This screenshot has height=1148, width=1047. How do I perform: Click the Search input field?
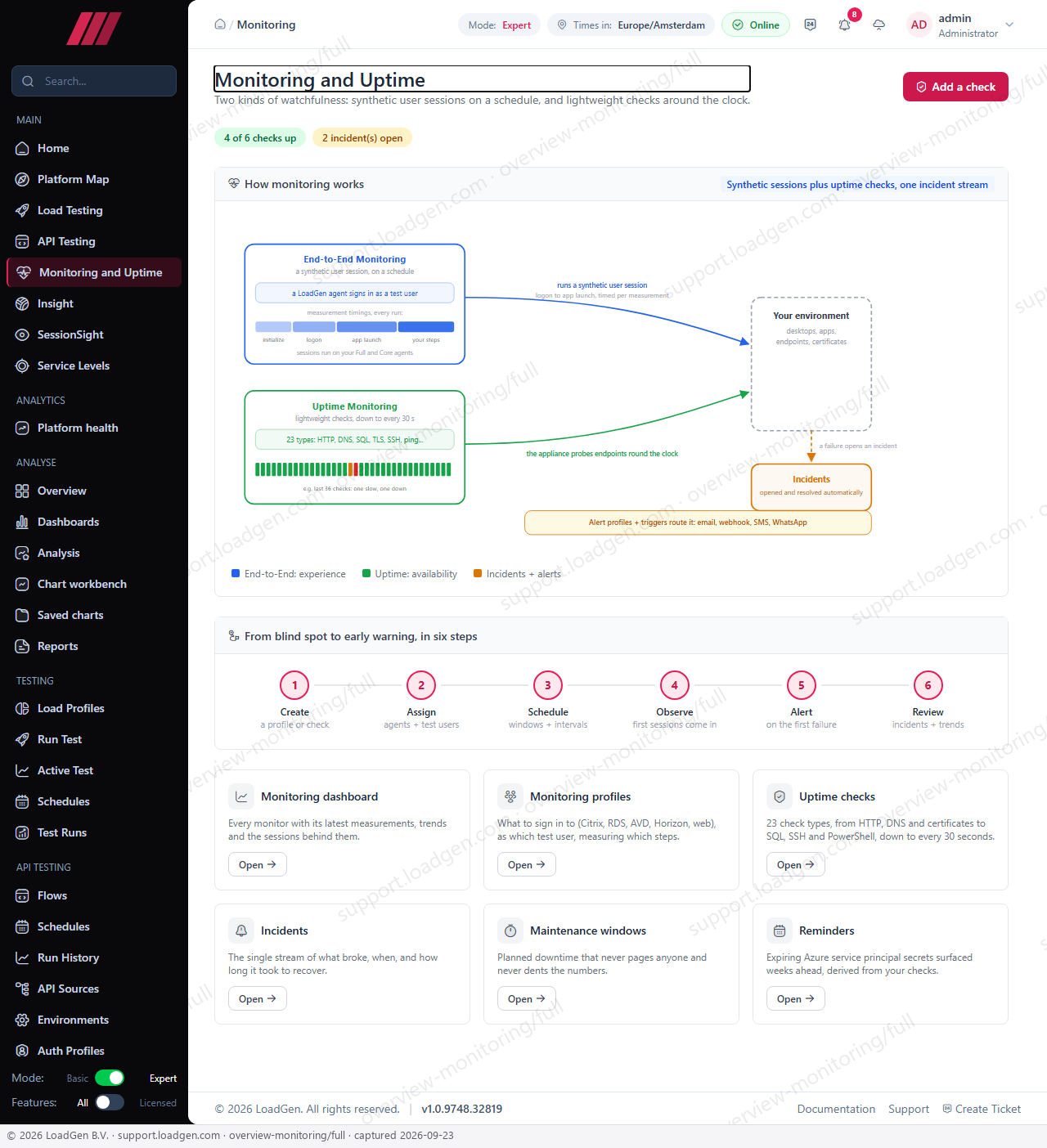tap(94, 81)
